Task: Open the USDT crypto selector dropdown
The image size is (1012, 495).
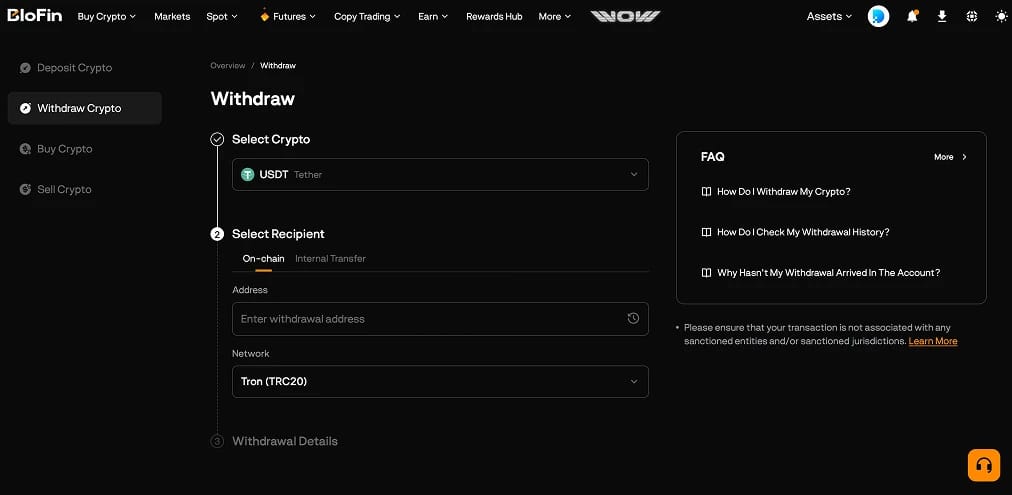Action: coord(440,174)
